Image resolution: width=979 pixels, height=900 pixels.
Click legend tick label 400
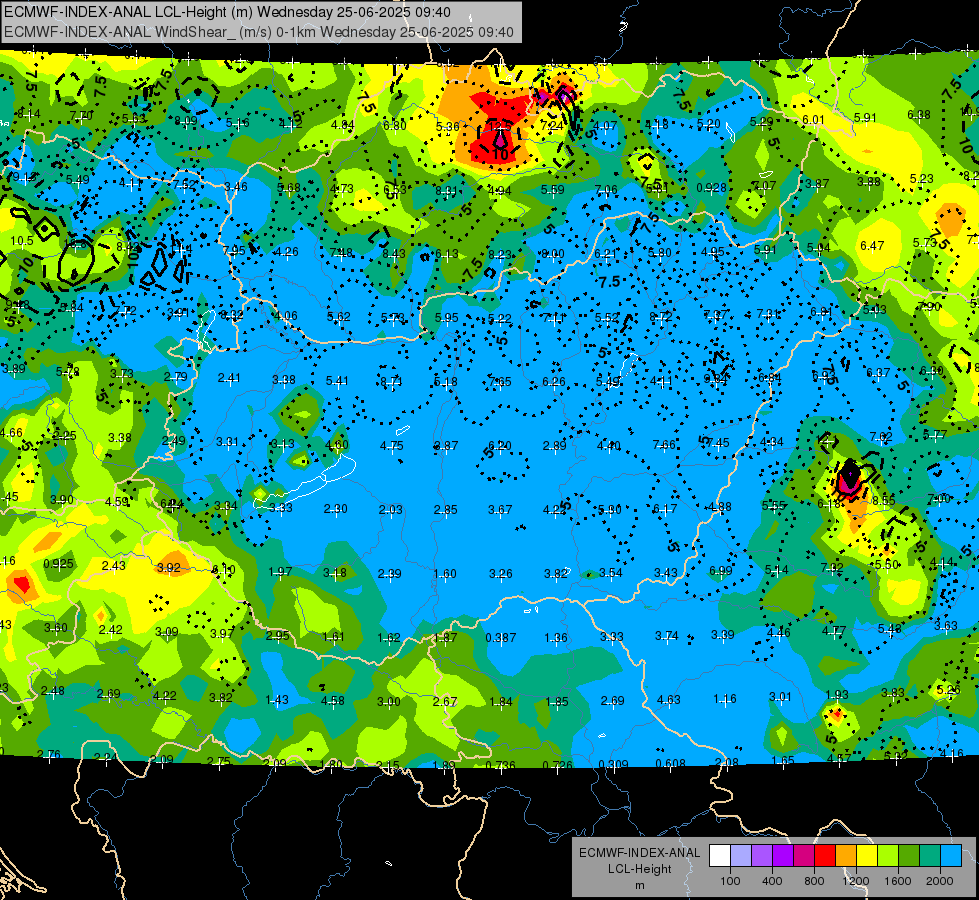pyautogui.click(x=772, y=881)
